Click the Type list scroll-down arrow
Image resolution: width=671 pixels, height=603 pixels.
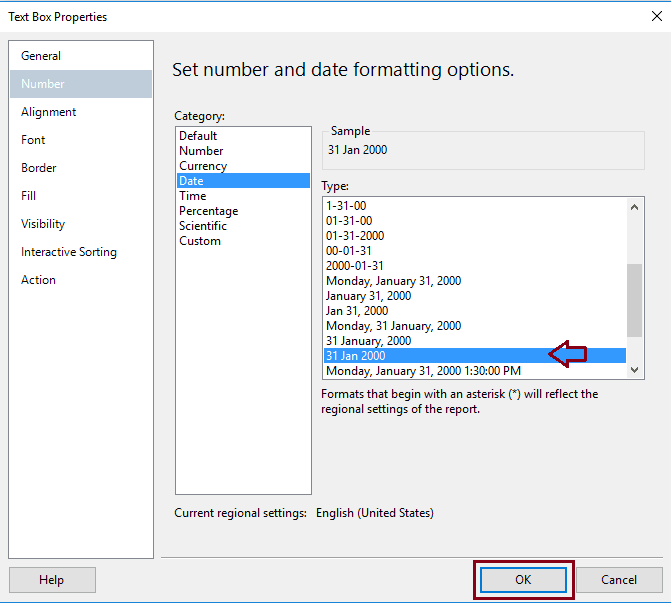click(634, 370)
